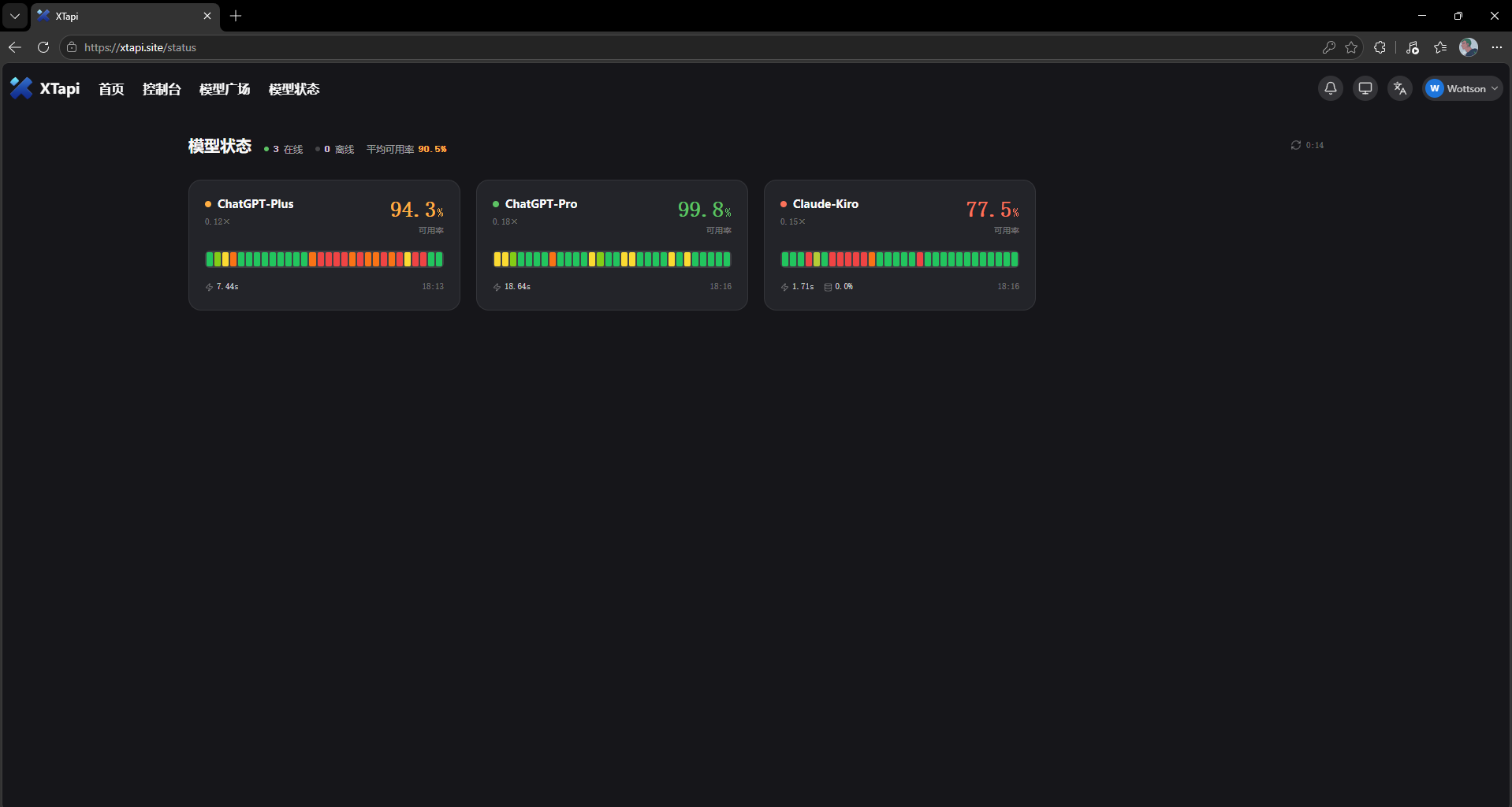The width and height of the screenshot is (1512, 807).
Task: Click the 94.3% availability value
Action: point(417,210)
